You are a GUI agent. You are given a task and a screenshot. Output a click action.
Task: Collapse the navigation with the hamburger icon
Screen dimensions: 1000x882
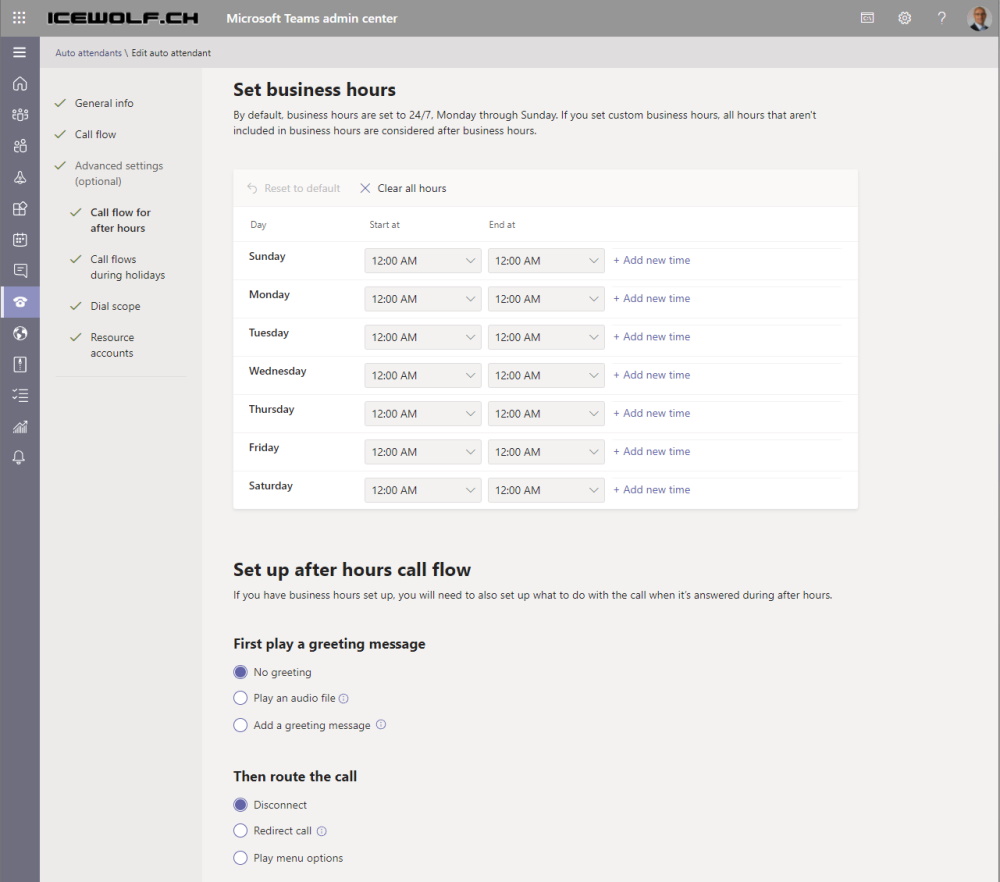[20, 52]
